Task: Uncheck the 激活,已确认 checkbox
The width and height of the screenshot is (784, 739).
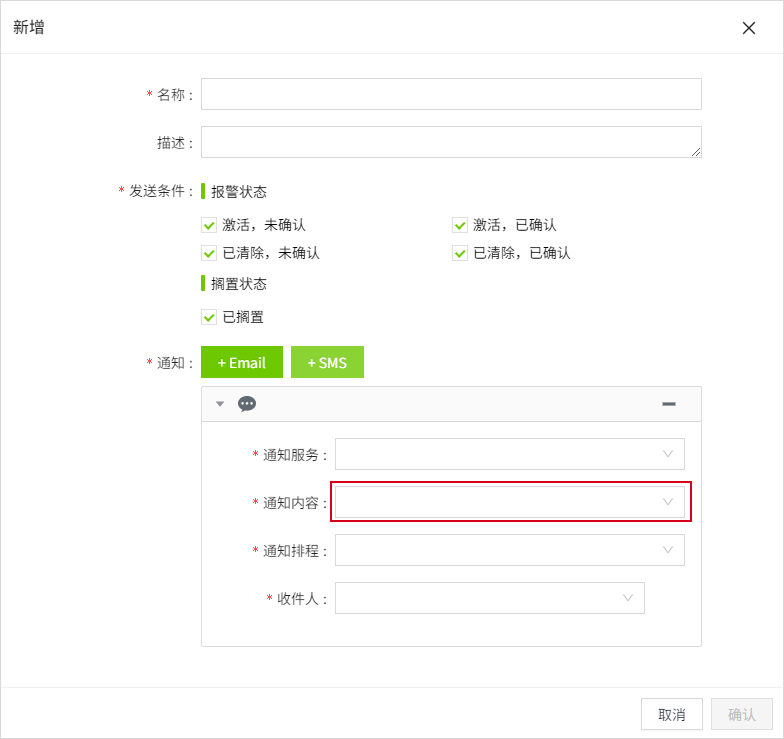Action: [x=460, y=225]
